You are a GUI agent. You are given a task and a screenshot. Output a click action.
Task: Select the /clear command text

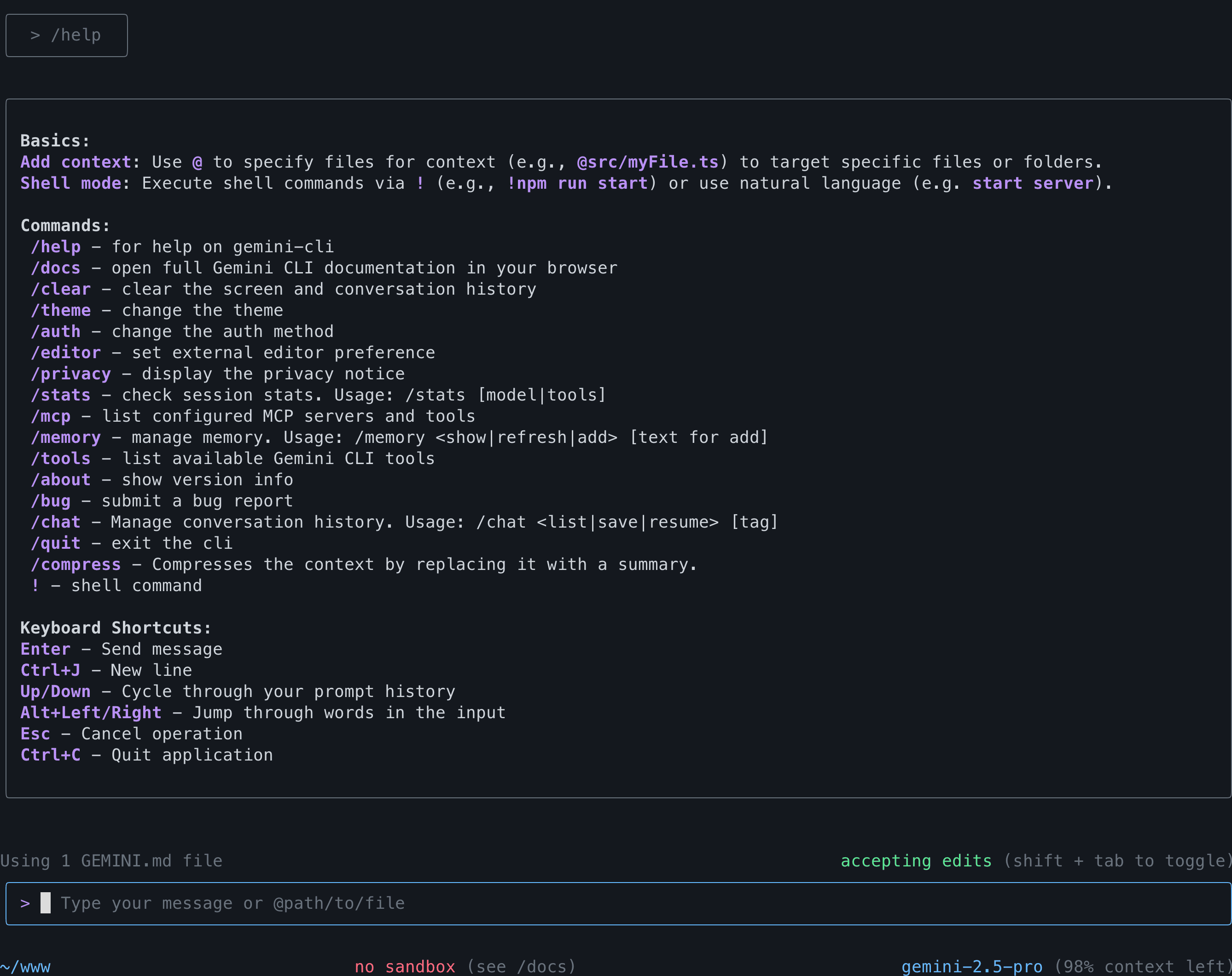(x=61, y=289)
